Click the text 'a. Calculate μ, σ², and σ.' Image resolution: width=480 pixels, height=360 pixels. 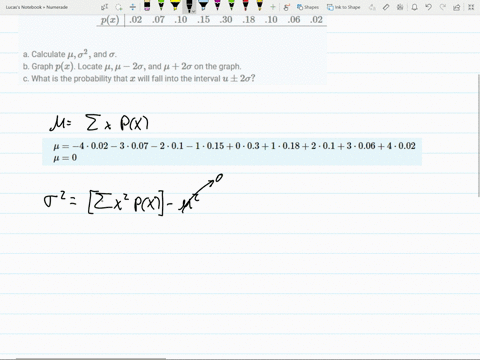(x=70, y=54)
